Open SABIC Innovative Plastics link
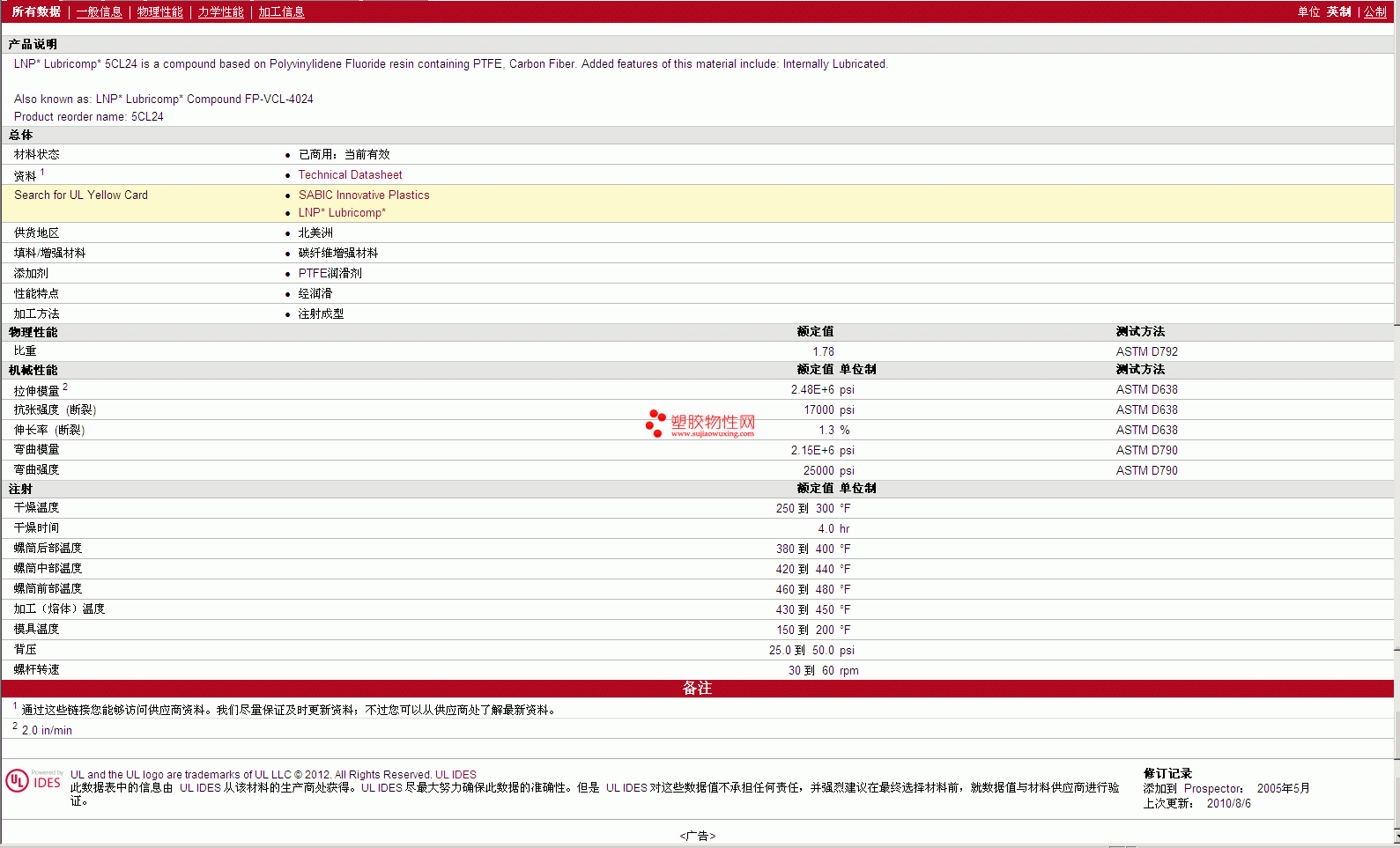Viewport: 1400px width, 848px height. coord(364,195)
